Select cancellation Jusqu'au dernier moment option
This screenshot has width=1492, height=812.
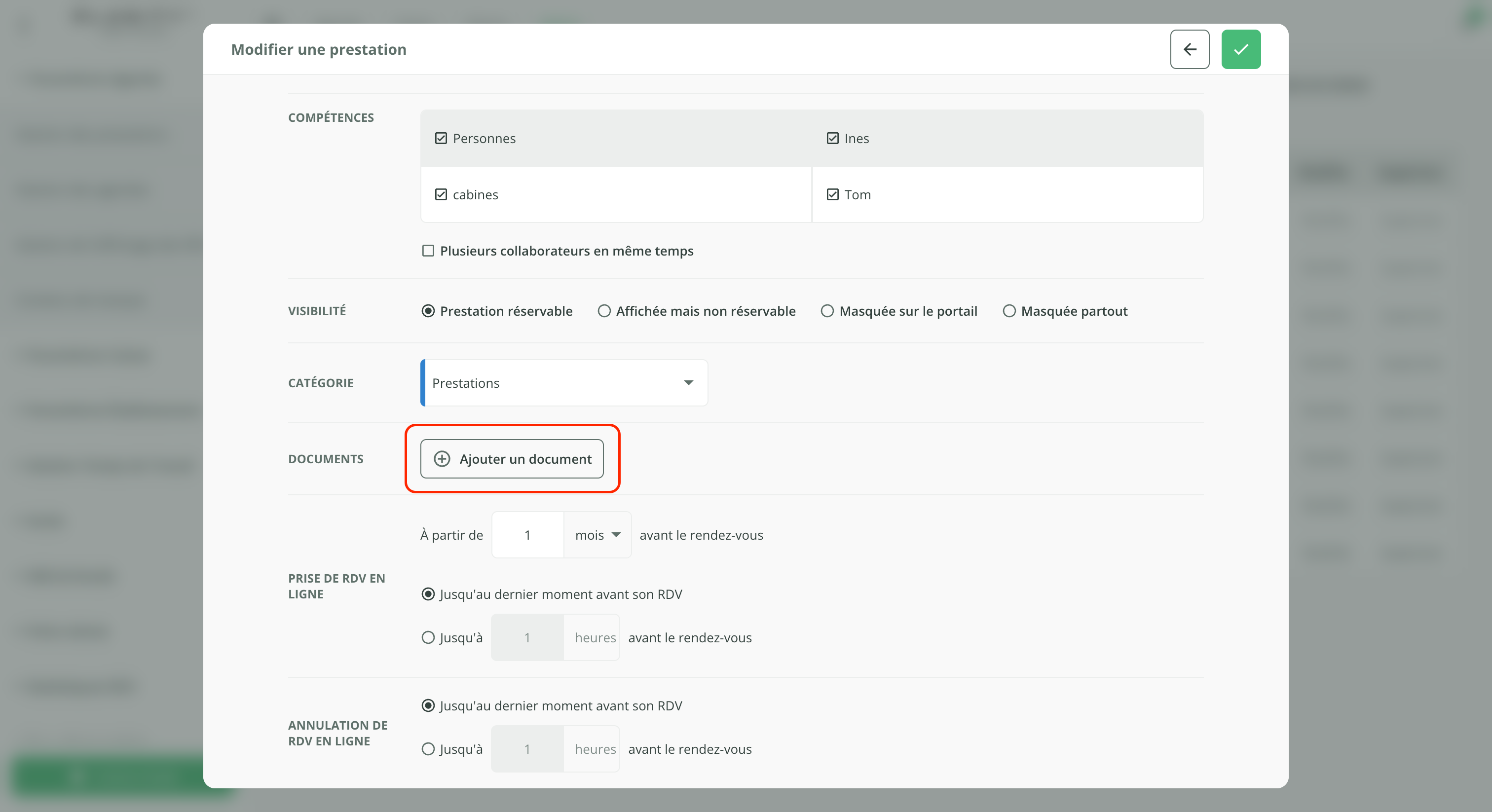(x=428, y=705)
